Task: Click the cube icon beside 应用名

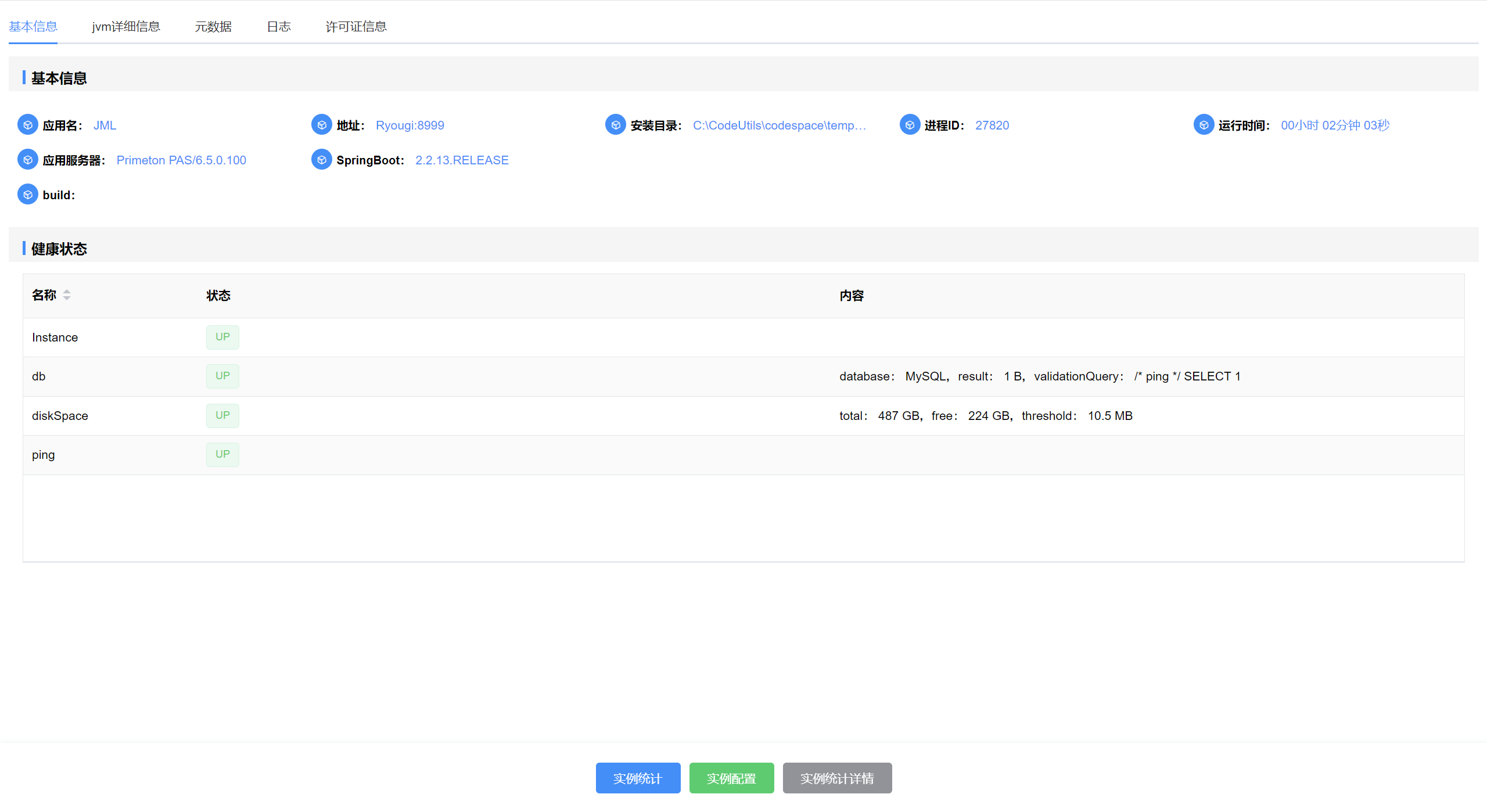Action: coord(27,125)
